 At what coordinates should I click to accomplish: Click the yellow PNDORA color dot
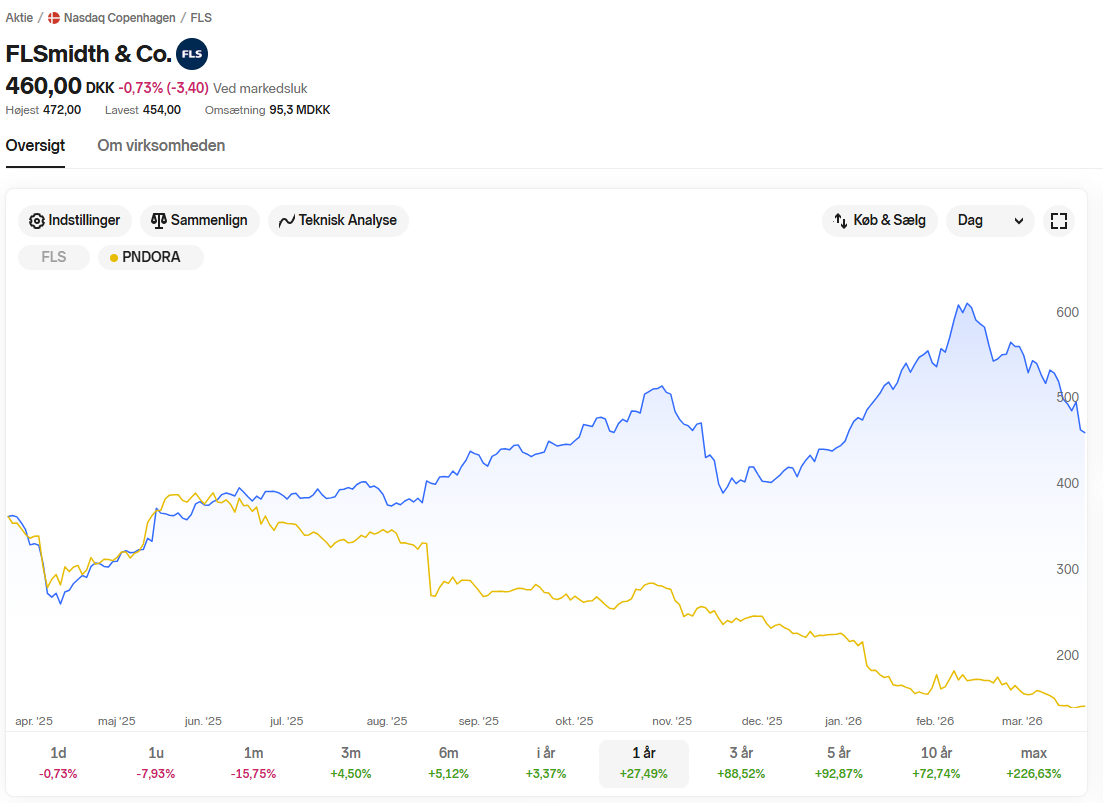[113, 258]
